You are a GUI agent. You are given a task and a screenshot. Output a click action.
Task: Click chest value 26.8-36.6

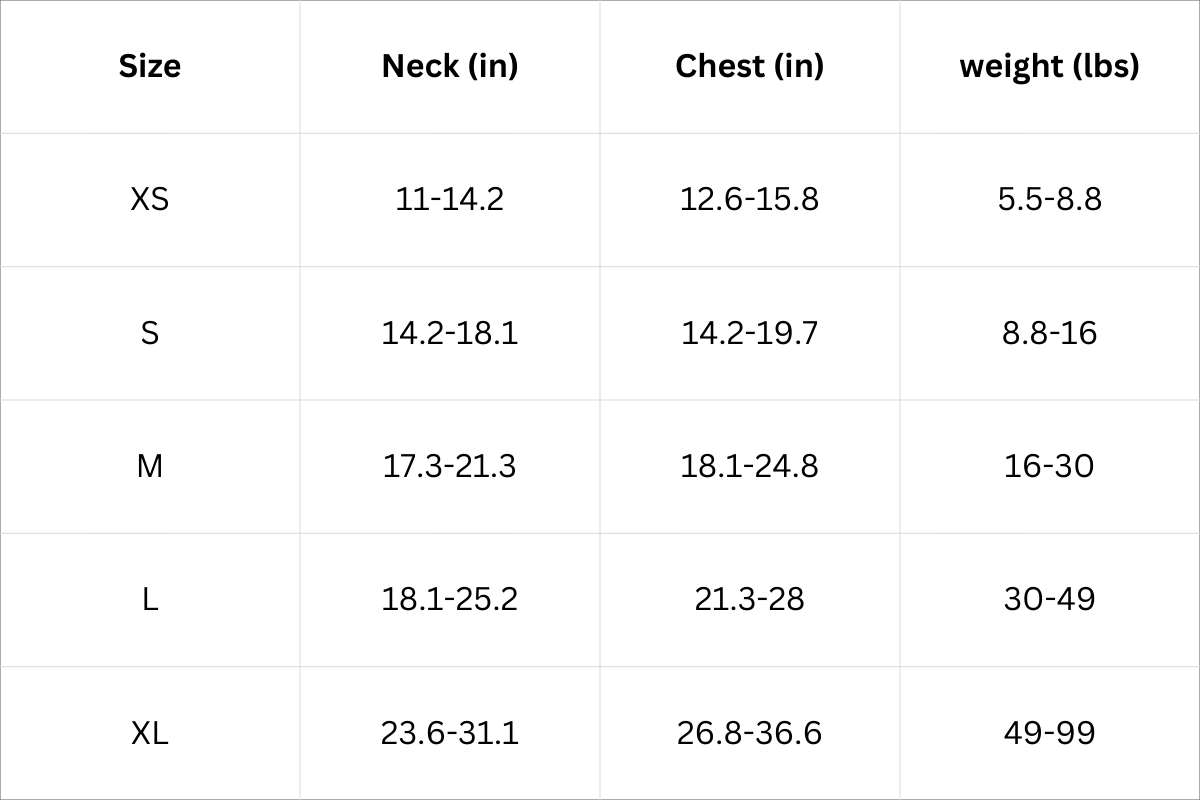click(x=749, y=733)
